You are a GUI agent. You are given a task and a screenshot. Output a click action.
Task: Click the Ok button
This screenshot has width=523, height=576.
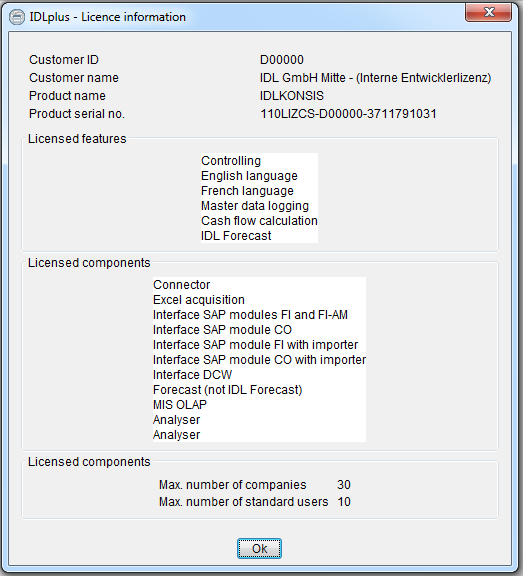point(259,548)
